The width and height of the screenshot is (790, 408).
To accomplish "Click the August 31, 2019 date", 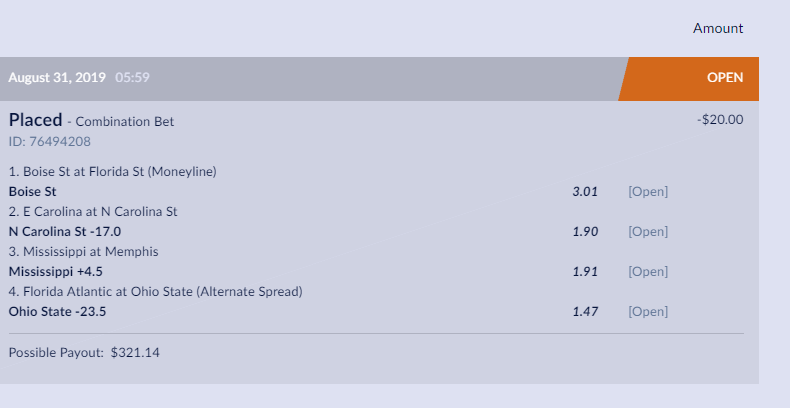I will pyautogui.click(x=57, y=78).
